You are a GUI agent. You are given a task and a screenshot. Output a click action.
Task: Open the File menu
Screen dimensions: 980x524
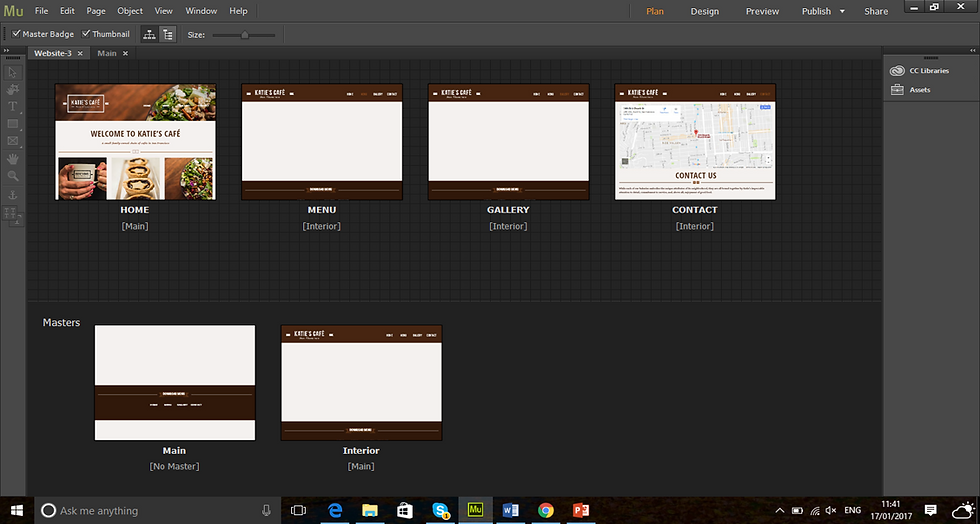[x=41, y=11]
